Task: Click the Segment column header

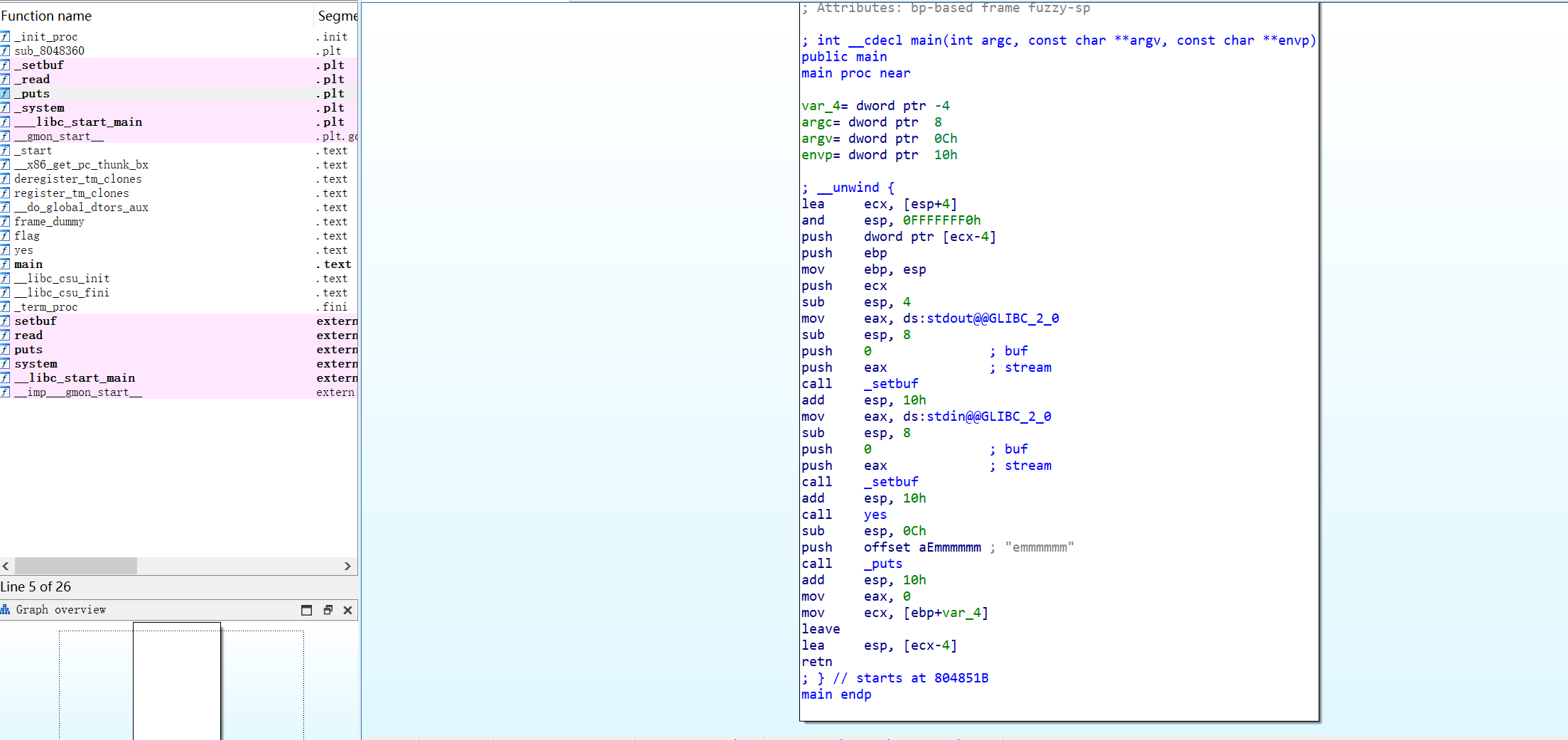Action: coord(336,16)
